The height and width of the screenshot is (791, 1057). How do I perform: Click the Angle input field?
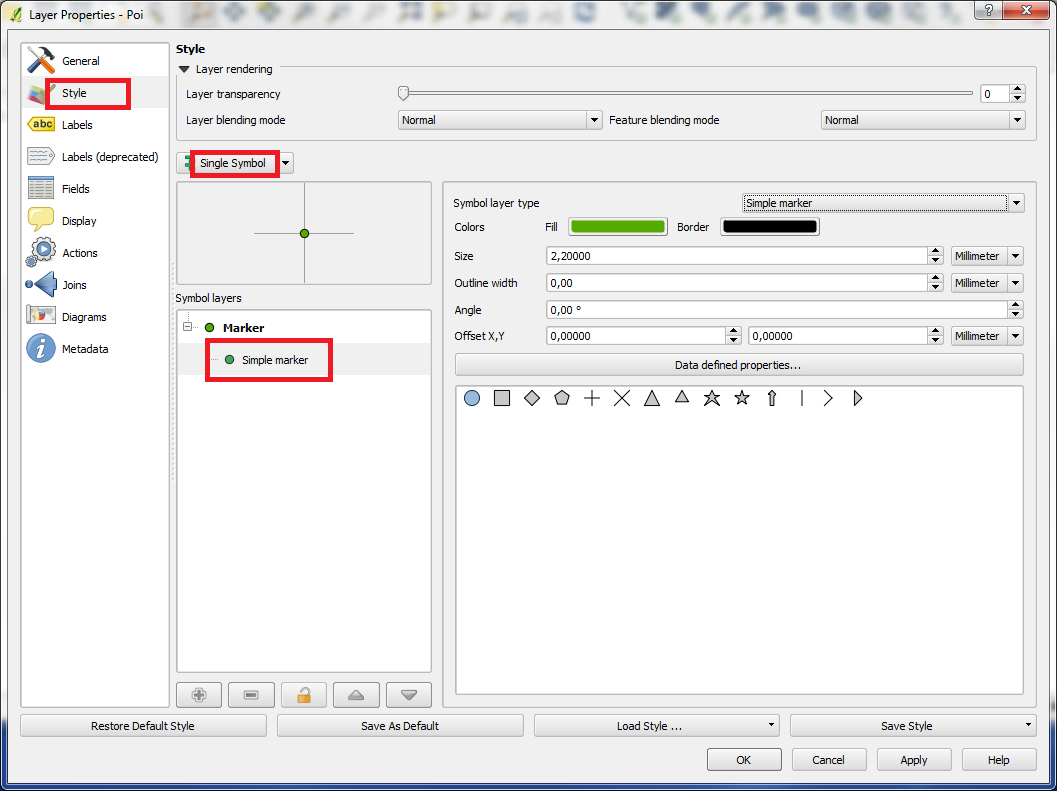pyautogui.click(x=777, y=310)
